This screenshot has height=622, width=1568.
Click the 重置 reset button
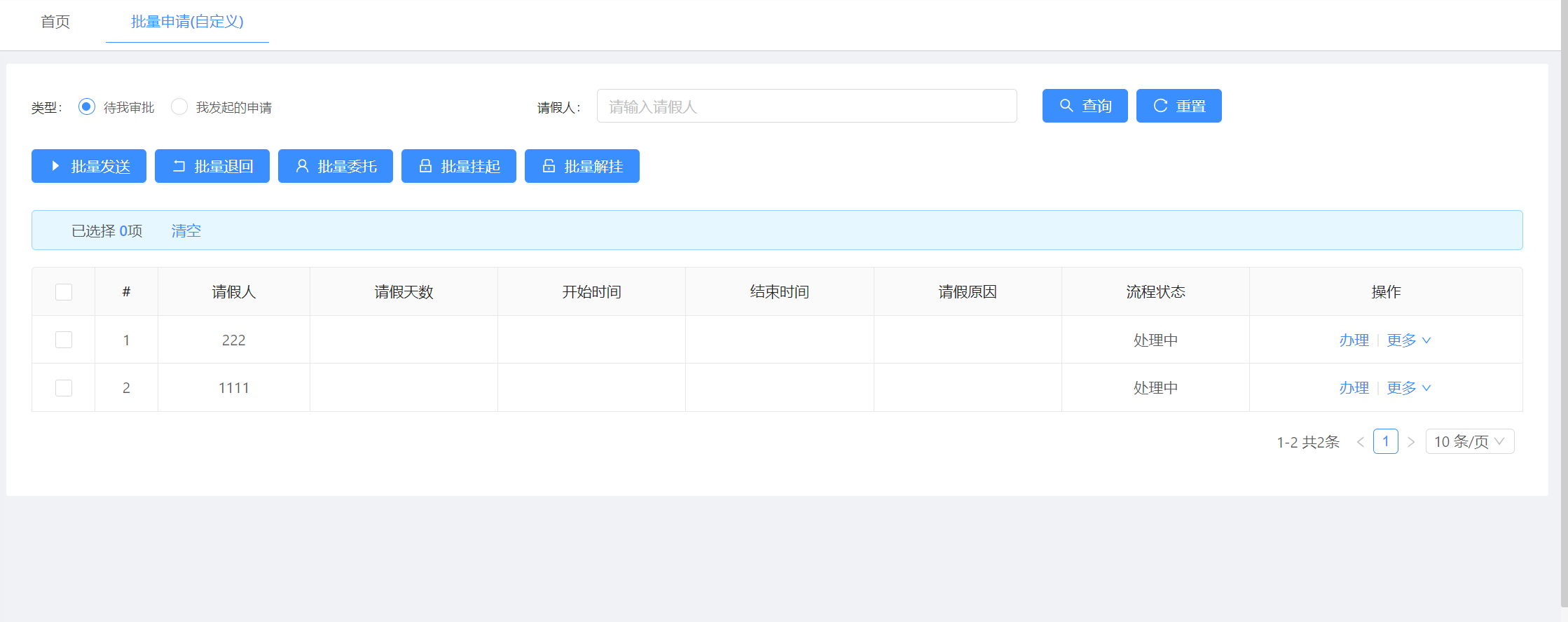(1179, 106)
